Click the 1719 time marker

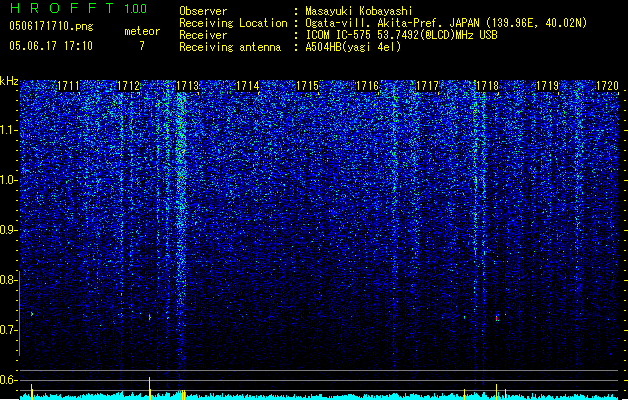pos(547,86)
